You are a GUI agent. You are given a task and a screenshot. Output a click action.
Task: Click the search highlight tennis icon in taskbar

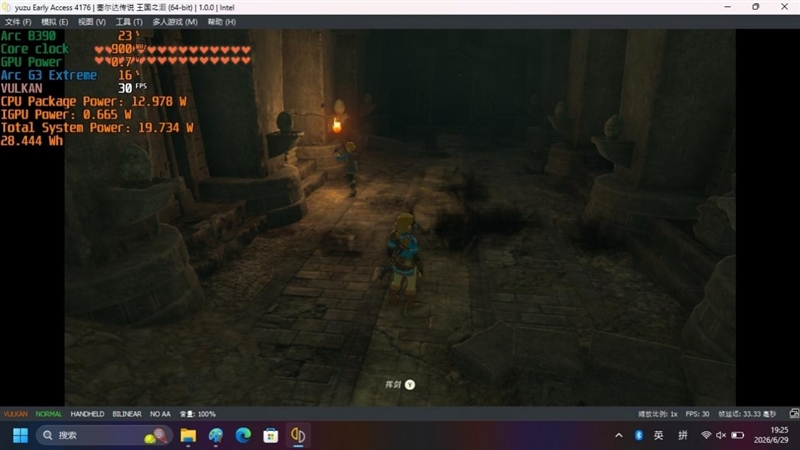click(x=156, y=436)
